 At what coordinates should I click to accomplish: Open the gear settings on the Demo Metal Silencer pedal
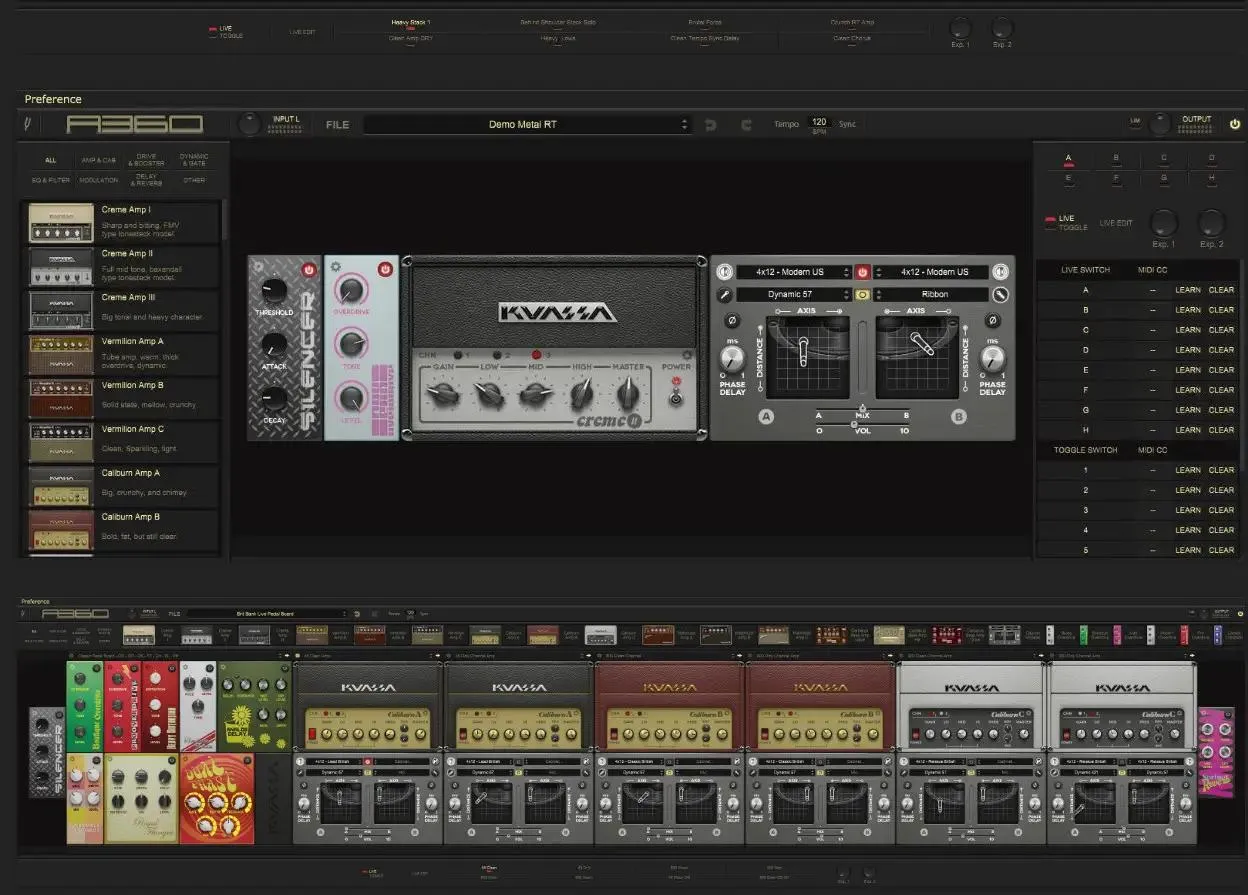[x=258, y=267]
